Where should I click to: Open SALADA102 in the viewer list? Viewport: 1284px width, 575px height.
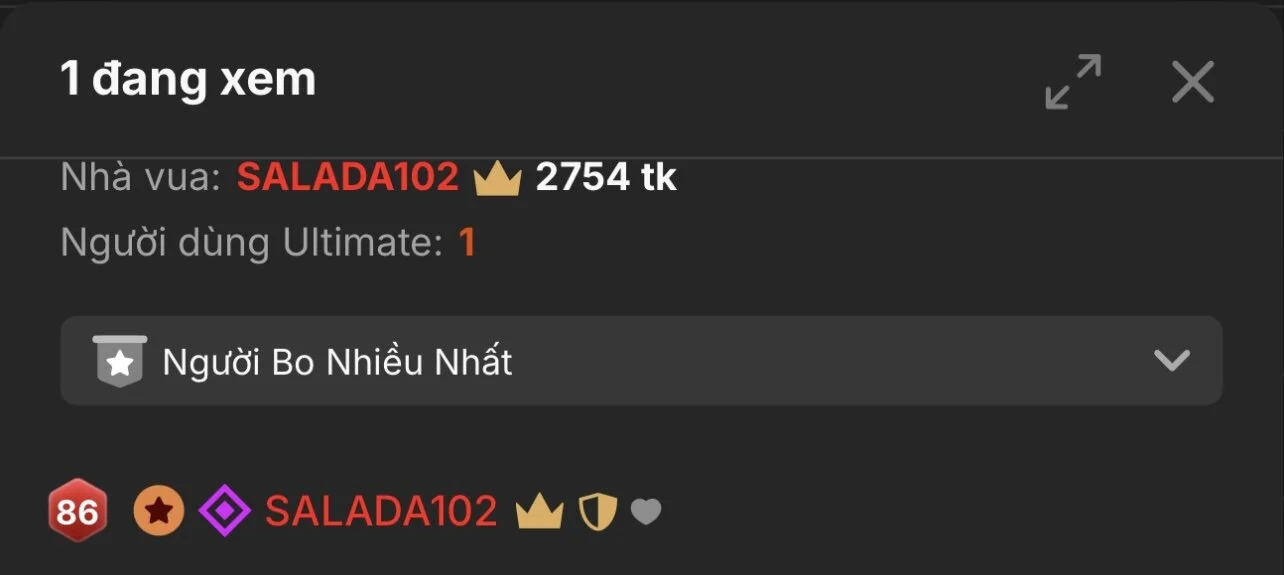click(x=381, y=512)
